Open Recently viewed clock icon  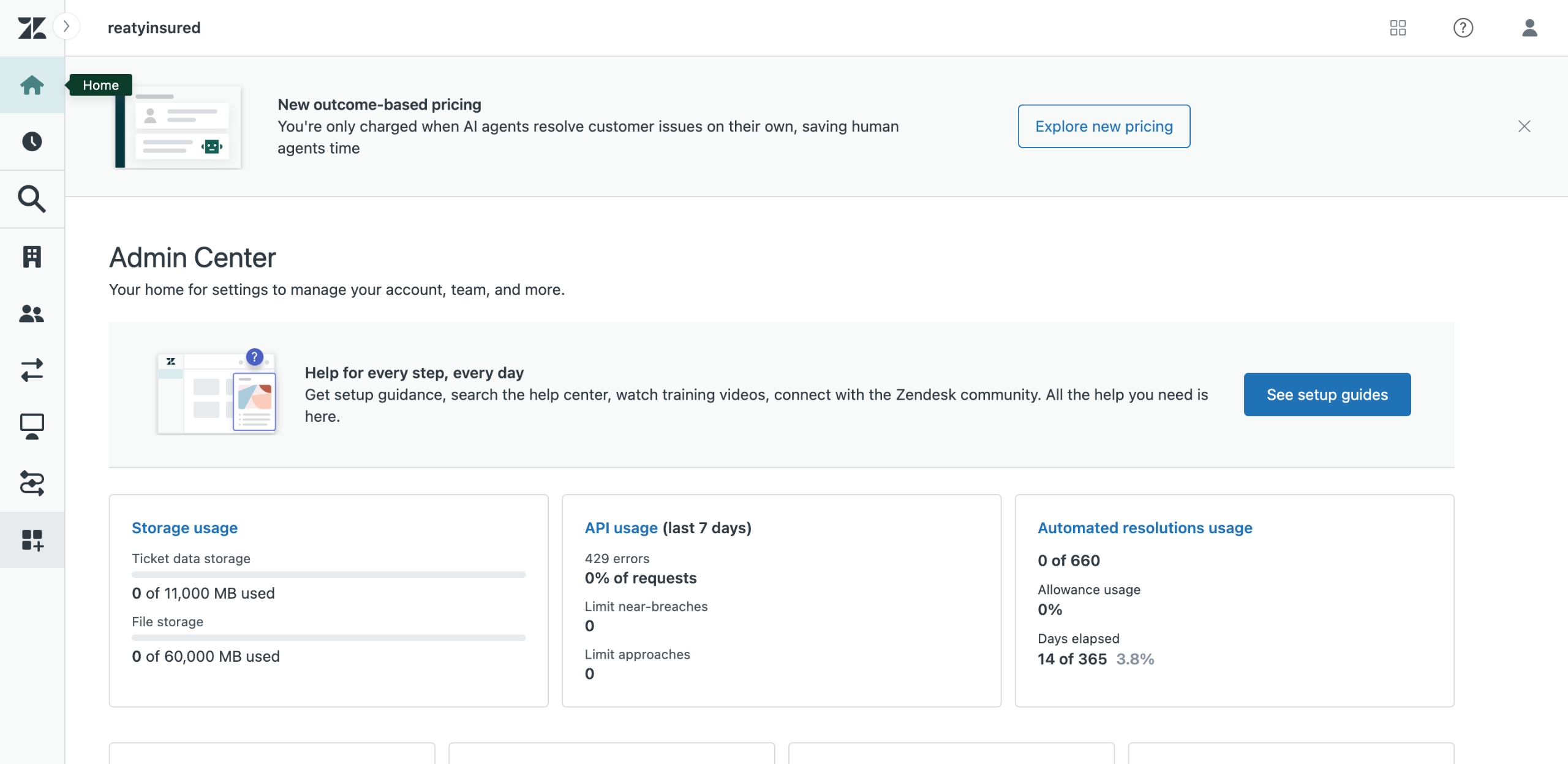[32, 141]
